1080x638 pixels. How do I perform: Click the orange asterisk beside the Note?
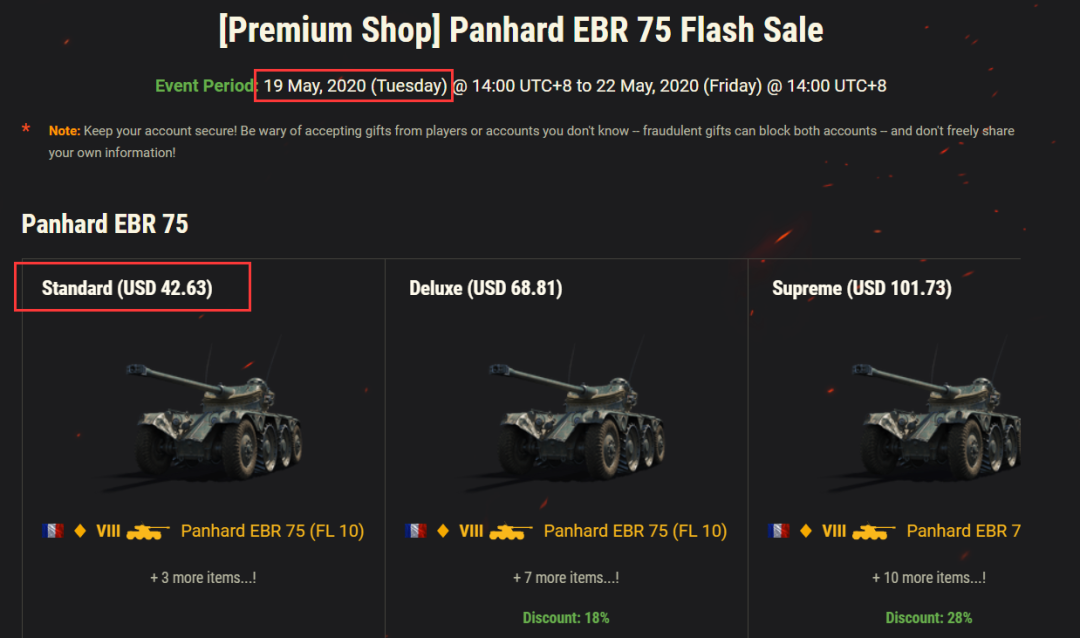[26, 130]
